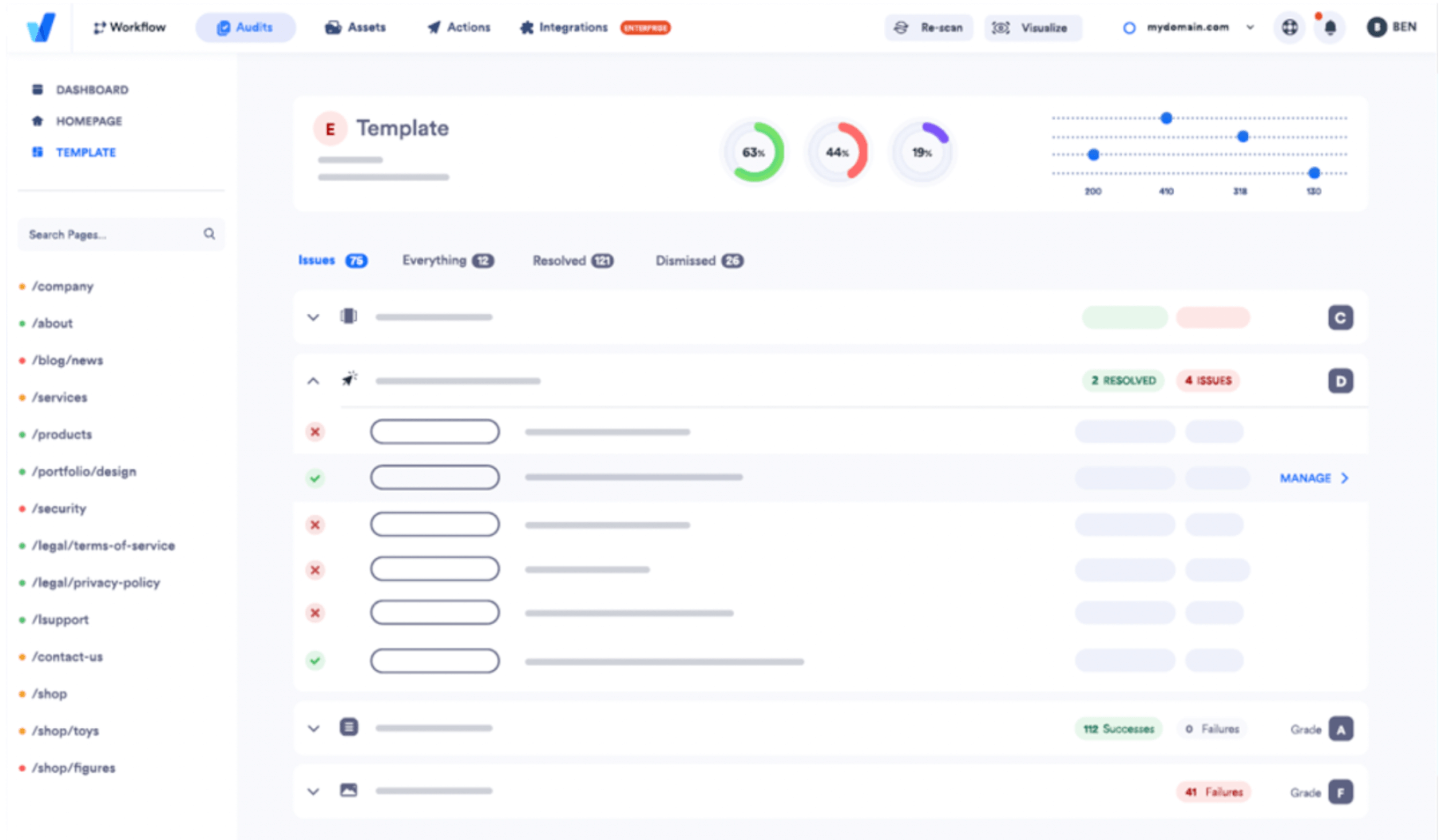Click the app logo in top-left corner

point(41,27)
